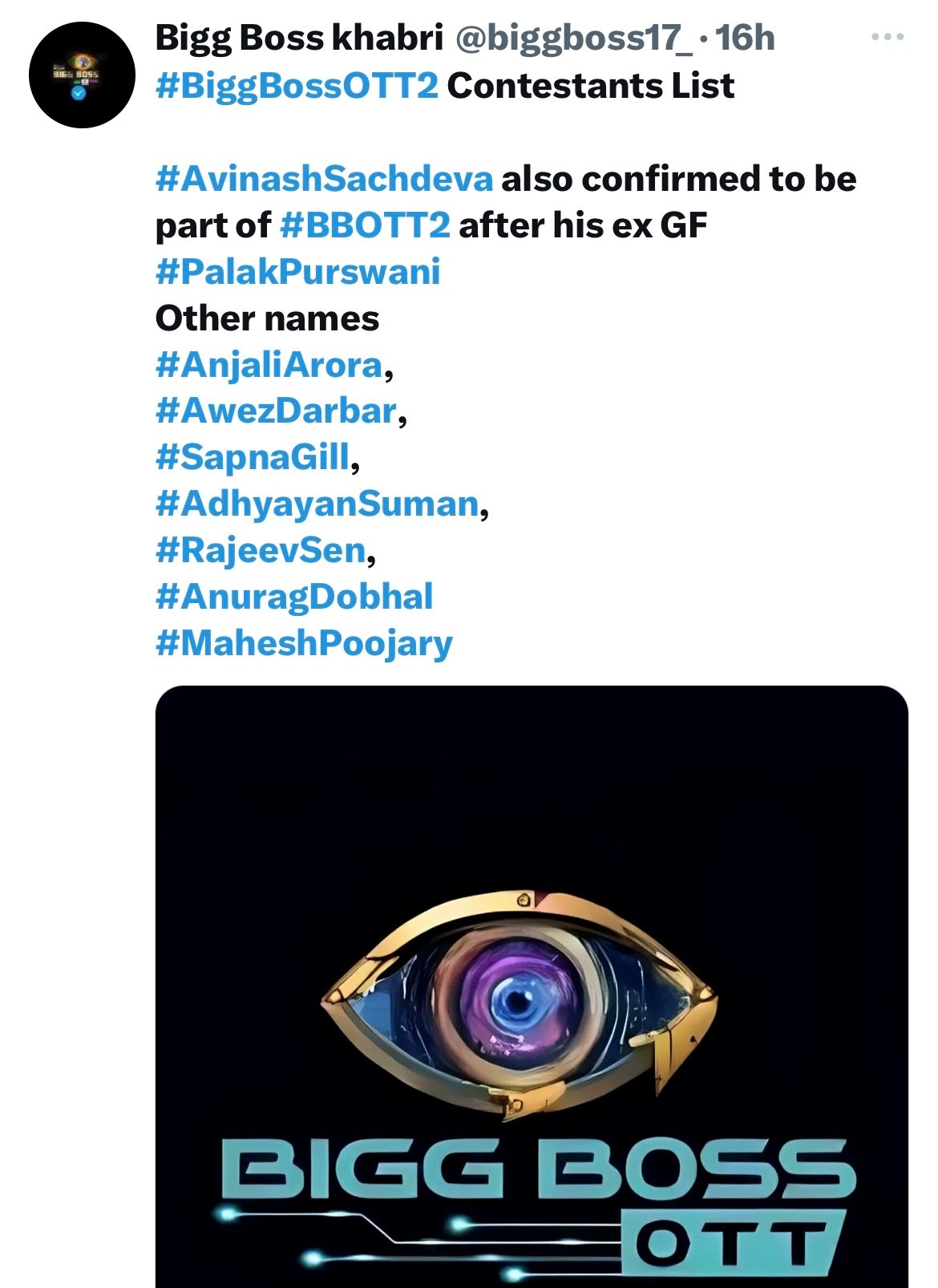The height and width of the screenshot is (1288, 938).
Task: Enlarge the Bigg Boss OTT image
Action: pos(531,986)
